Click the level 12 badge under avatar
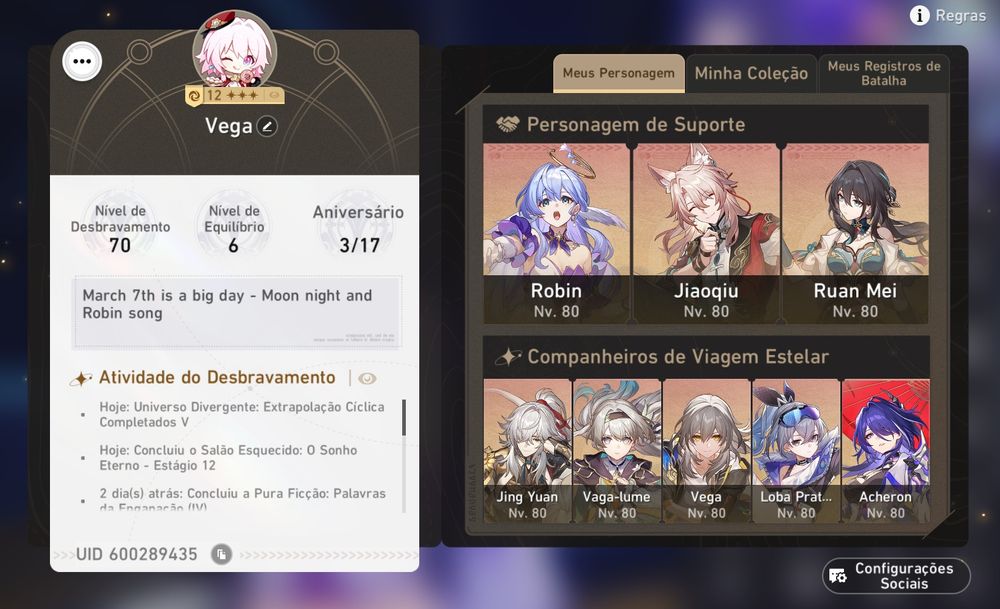This screenshot has height=609, width=1000. [234, 96]
